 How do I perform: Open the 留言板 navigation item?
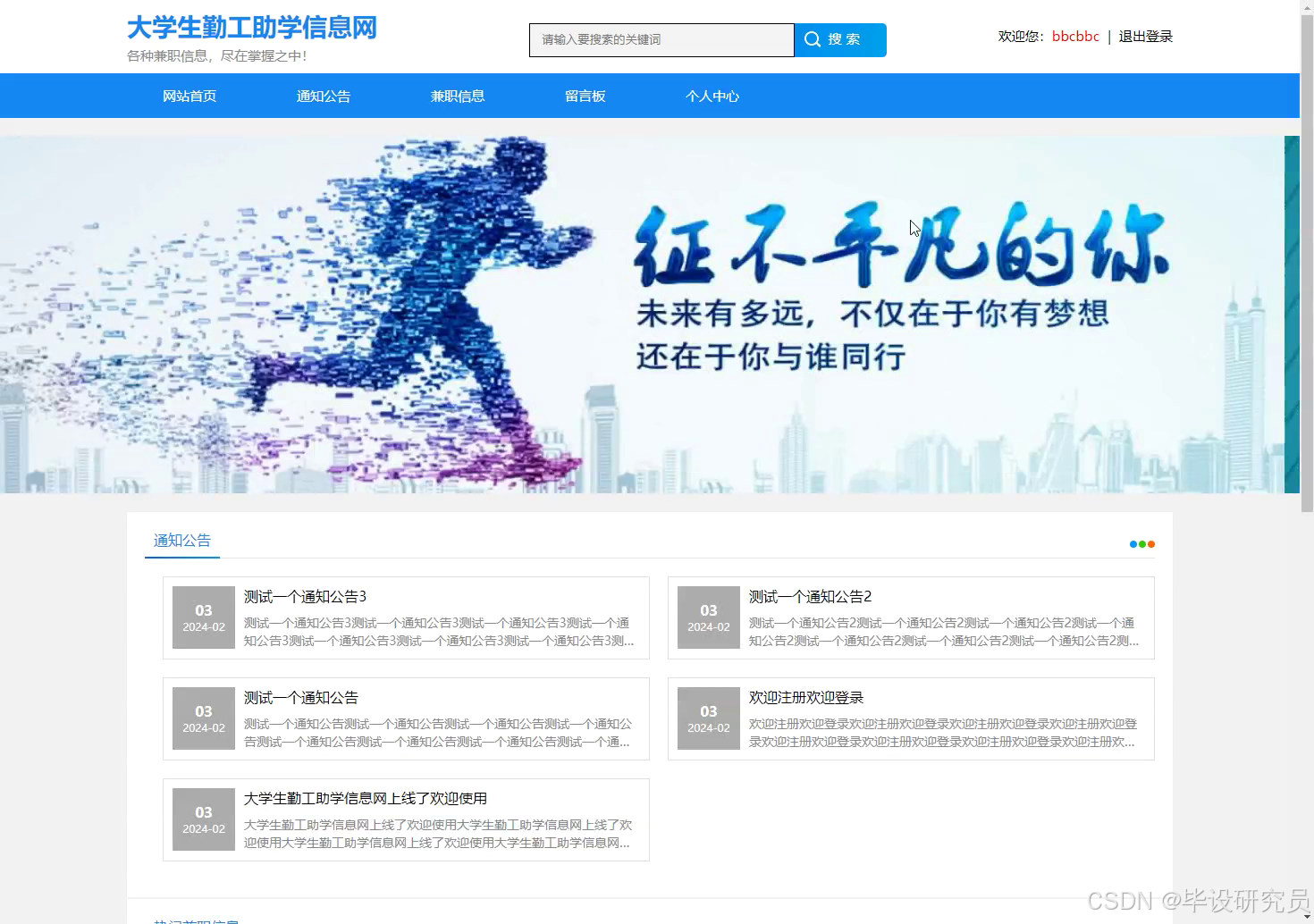pyautogui.click(x=585, y=96)
